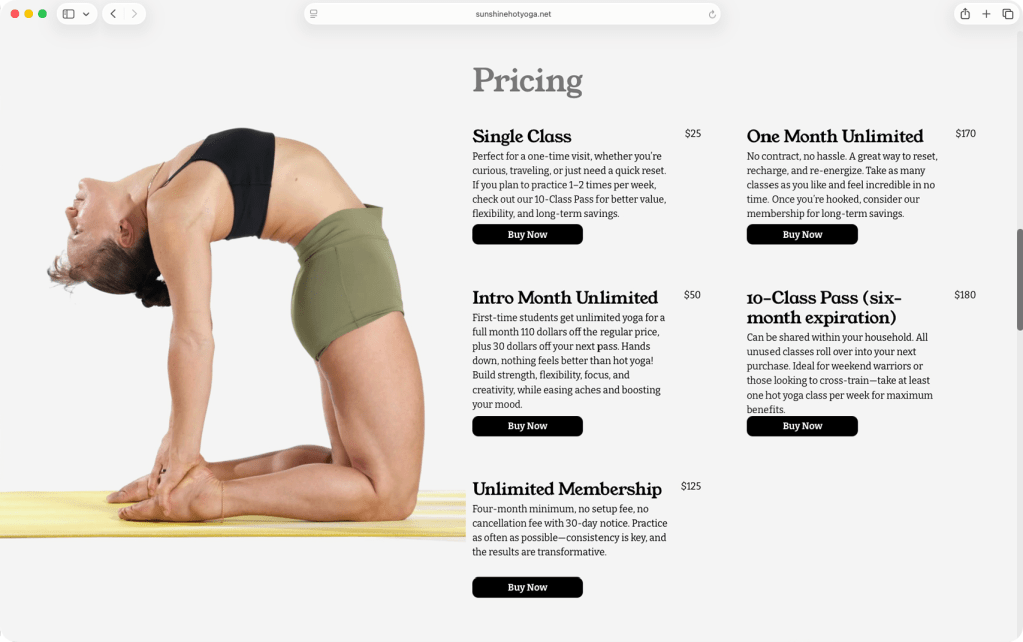
Task: Buy the One Month Unlimited pass
Action: tap(801, 234)
